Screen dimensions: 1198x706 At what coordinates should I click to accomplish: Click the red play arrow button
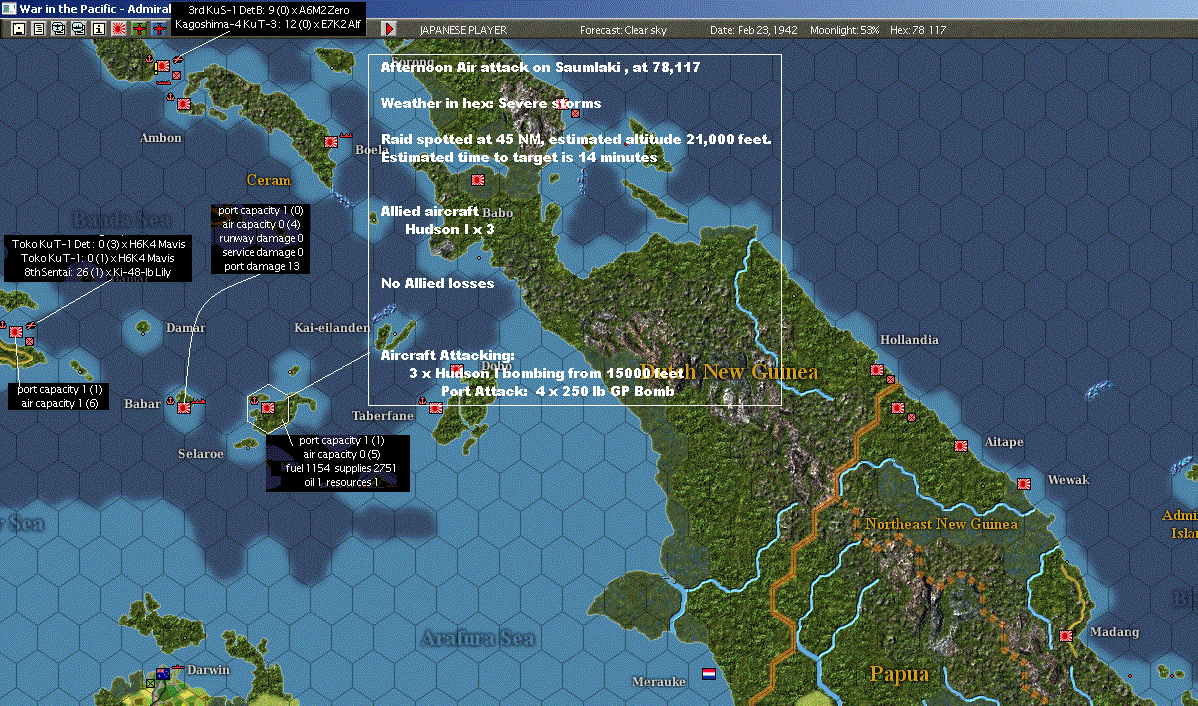pyautogui.click(x=389, y=29)
